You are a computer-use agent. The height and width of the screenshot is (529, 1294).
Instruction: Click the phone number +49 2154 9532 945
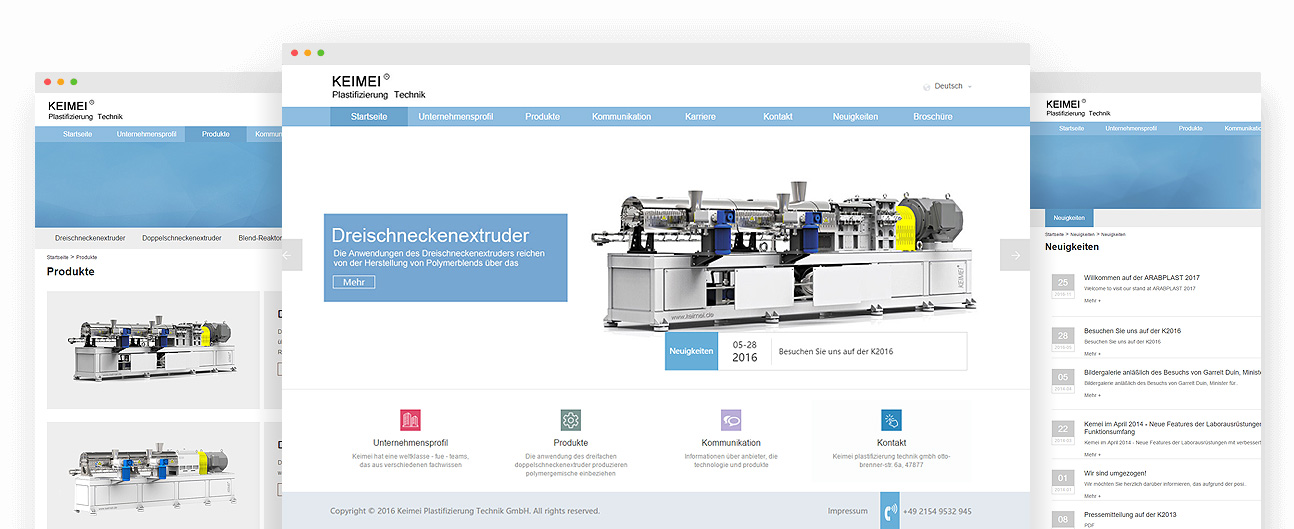click(937, 511)
